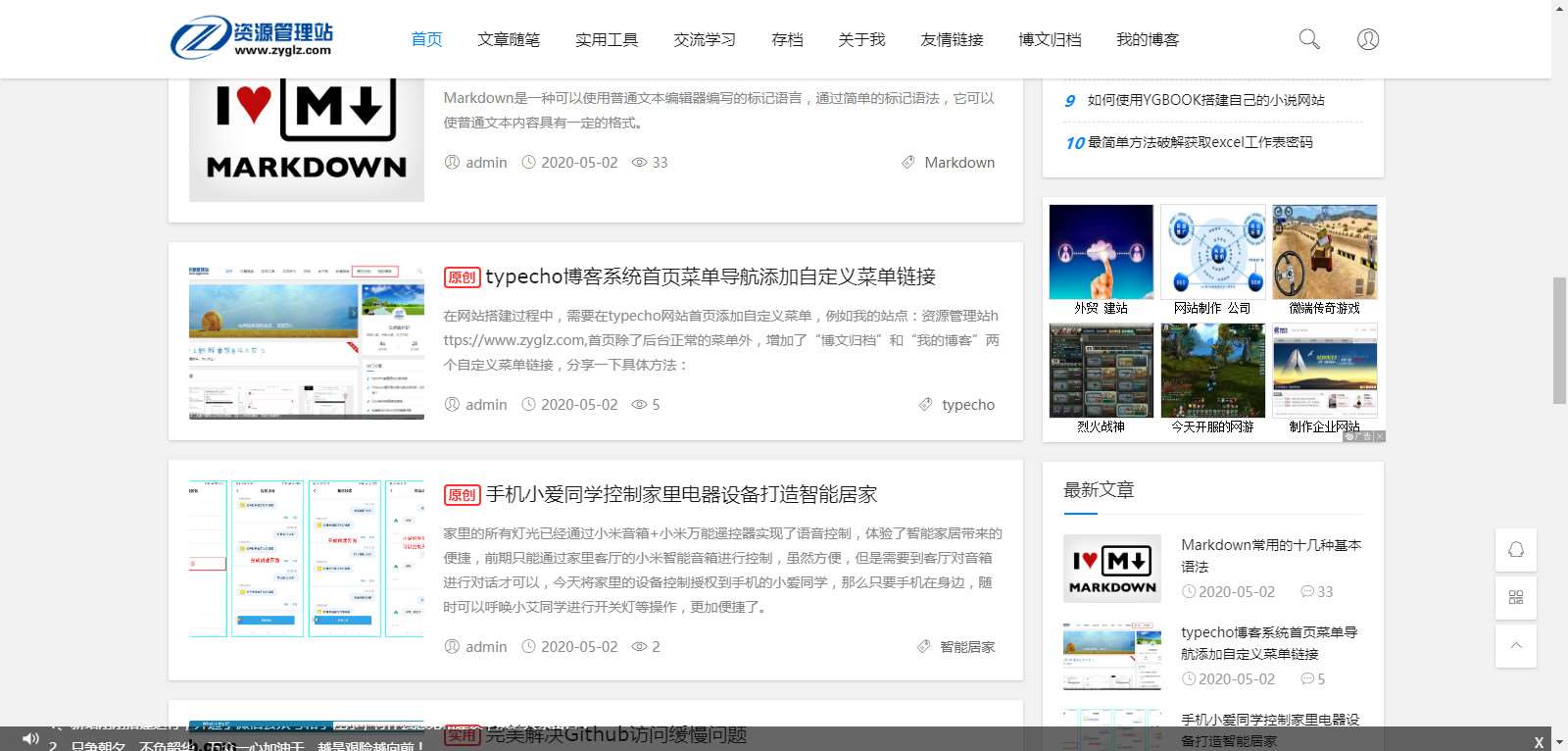Click Markdown thumbnail in 最新文章 sidebar
Viewport: 1568px width, 751px height.
click(1112, 569)
